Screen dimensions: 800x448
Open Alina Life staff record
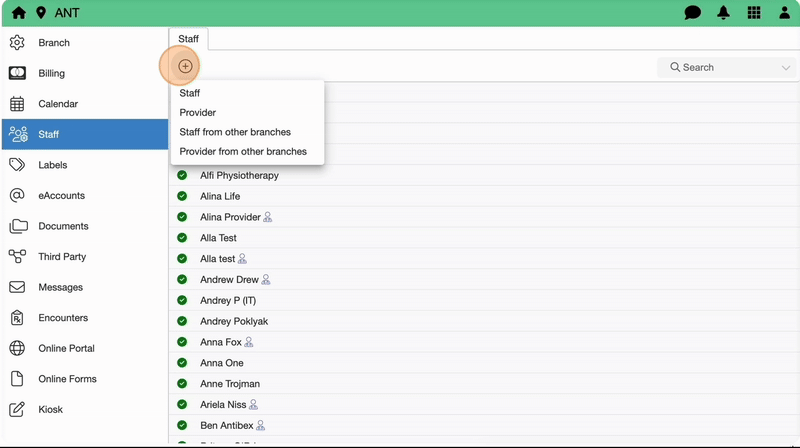220,196
